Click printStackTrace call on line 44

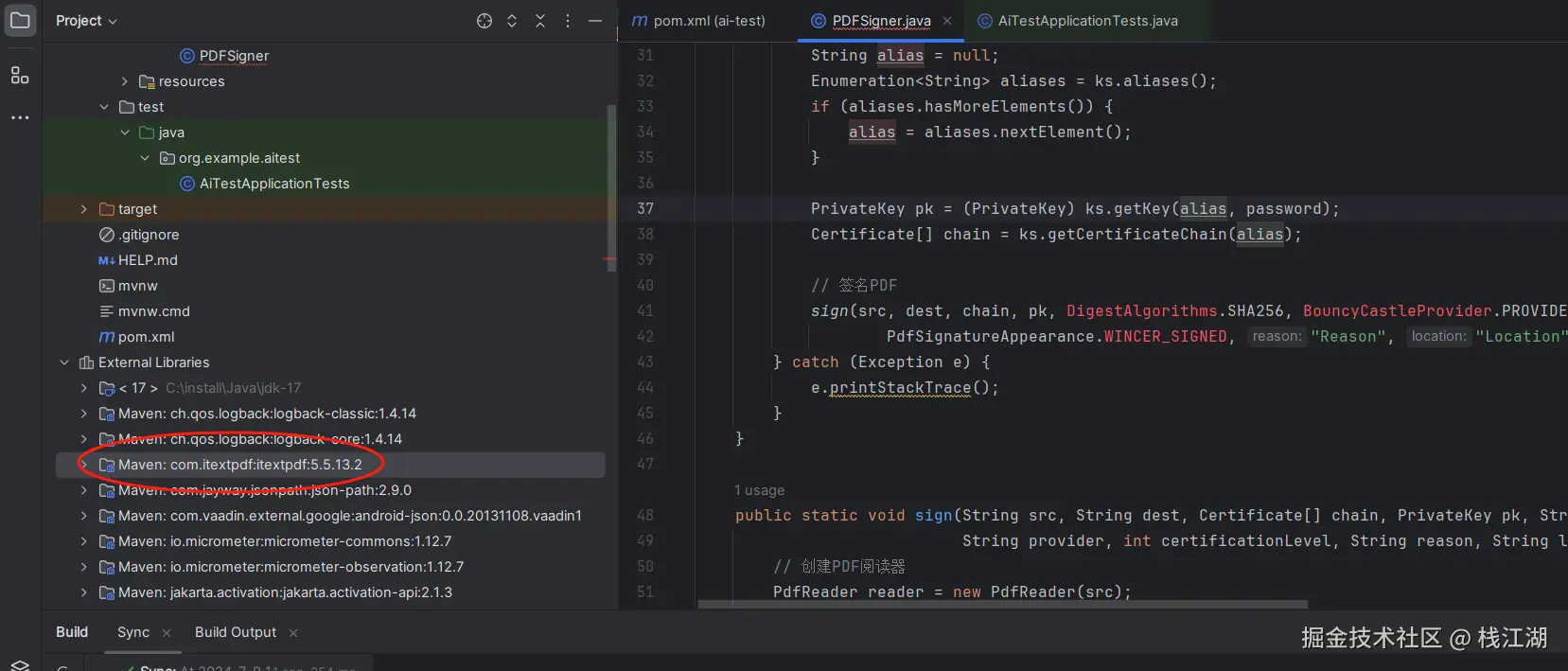coord(900,387)
